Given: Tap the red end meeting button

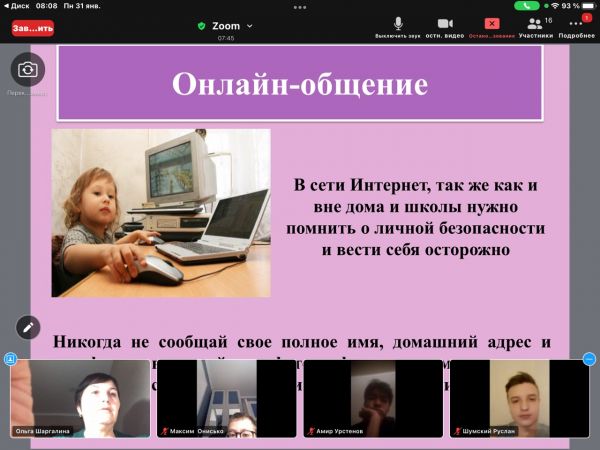Looking at the screenshot, I should click(x=32, y=28).
